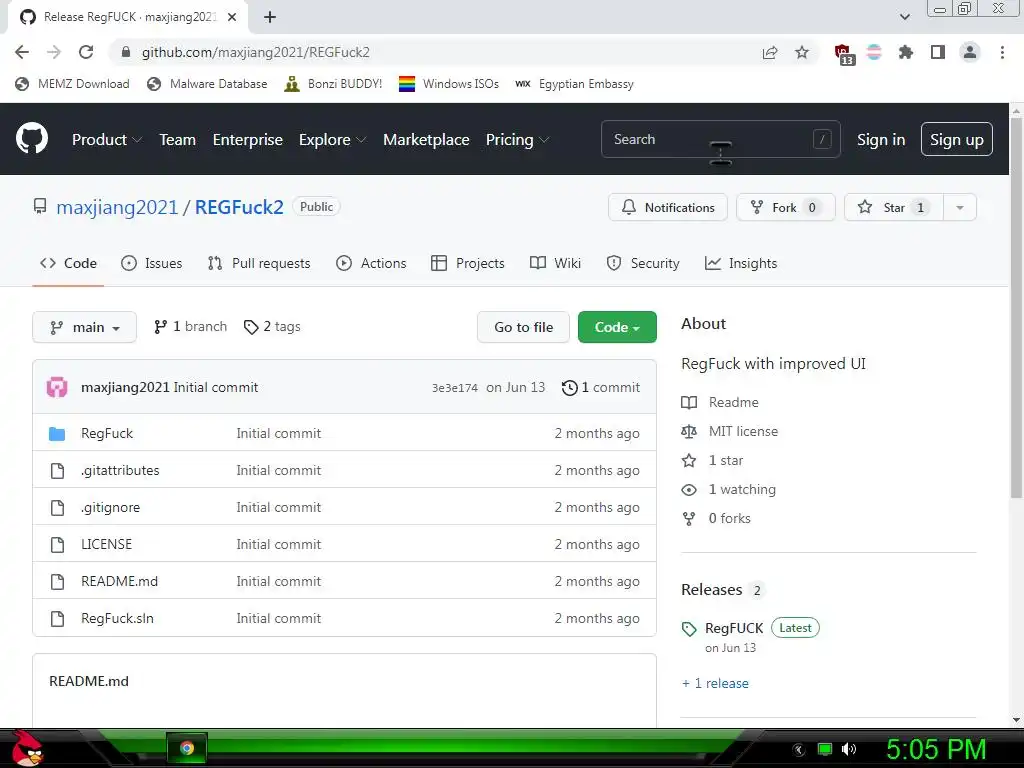Click the striped flag extension icon
1024x768 pixels.
[x=874, y=52]
